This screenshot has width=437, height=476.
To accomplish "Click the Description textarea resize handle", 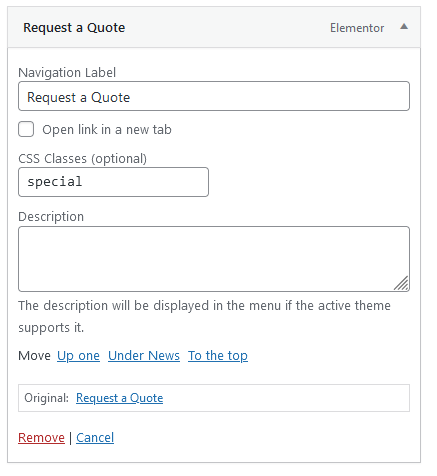I will [401, 283].
